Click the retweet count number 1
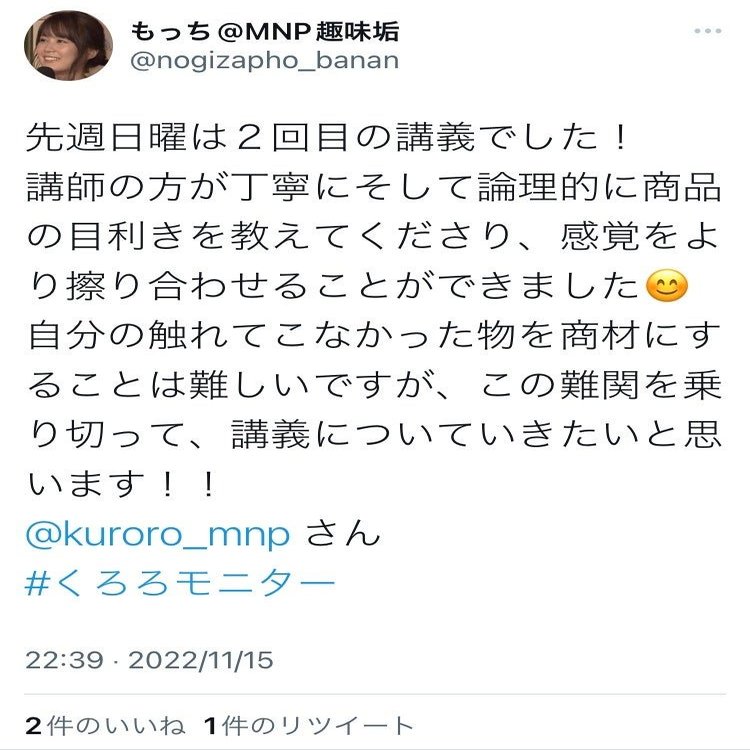 click(210, 726)
